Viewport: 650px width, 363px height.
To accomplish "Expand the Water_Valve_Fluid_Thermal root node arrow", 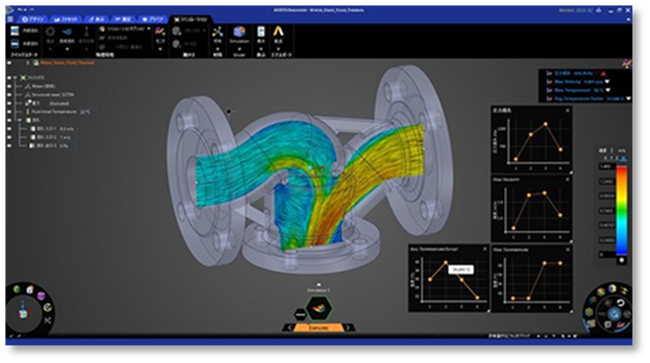I will 28,63.
